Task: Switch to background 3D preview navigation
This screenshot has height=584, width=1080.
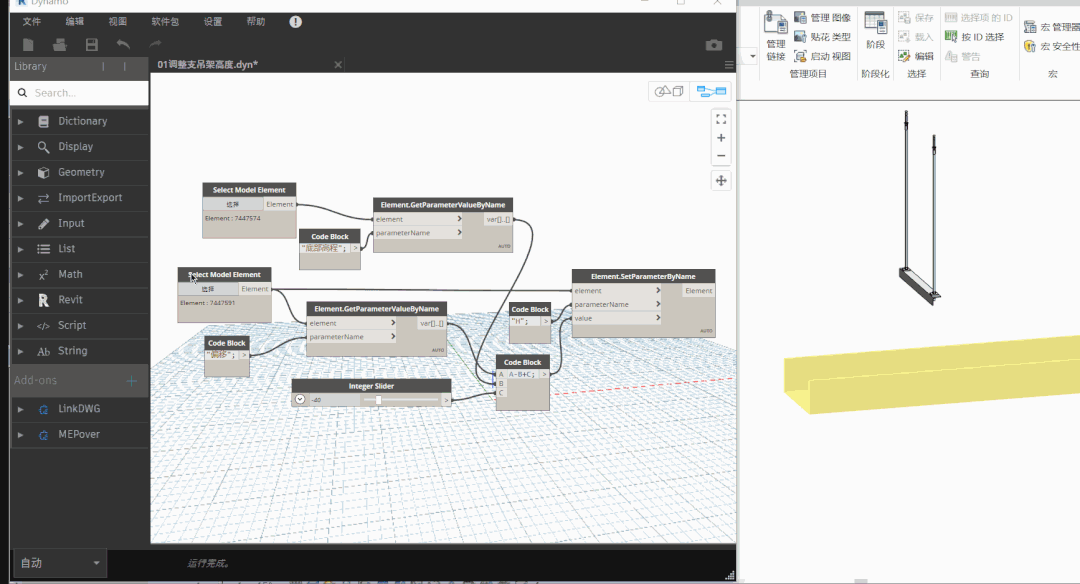Action: [669, 91]
